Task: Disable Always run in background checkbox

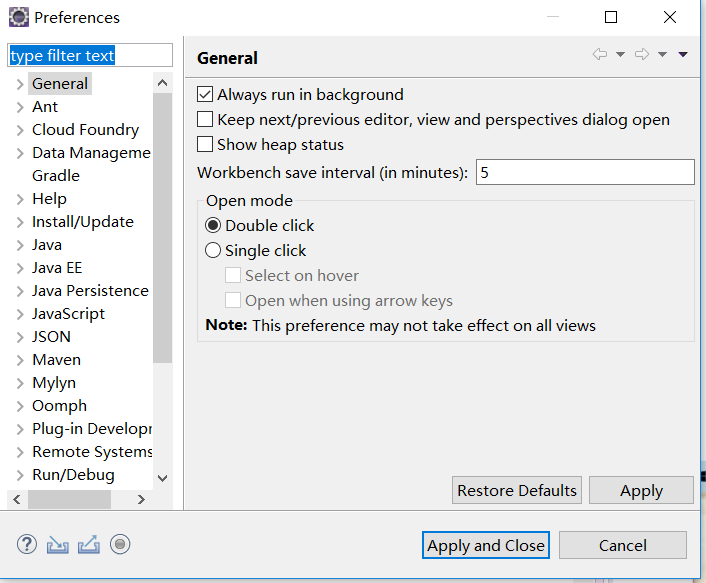Action: point(206,95)
